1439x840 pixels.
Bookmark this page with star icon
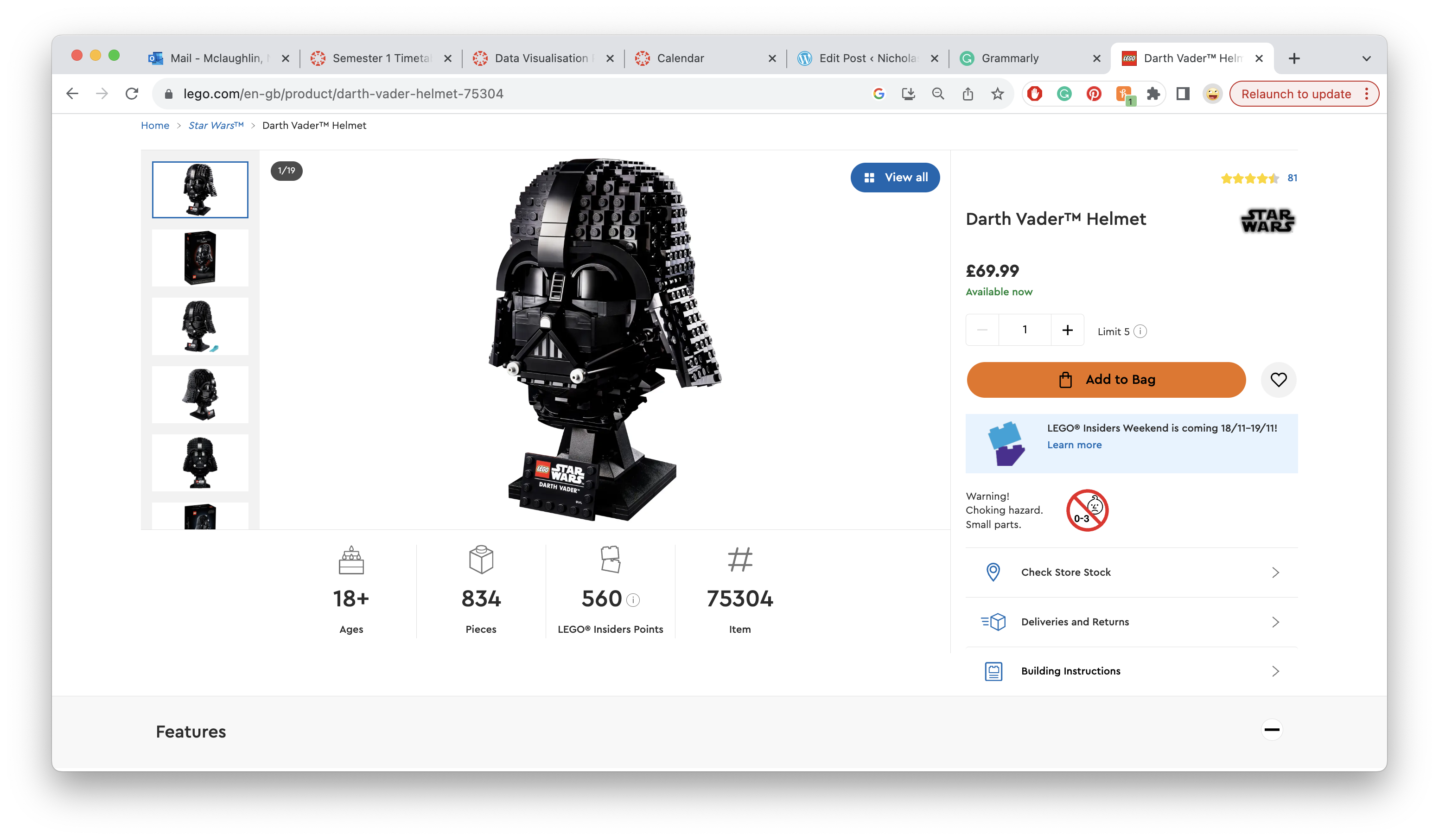pyautogui.click(x=997, y=94)
